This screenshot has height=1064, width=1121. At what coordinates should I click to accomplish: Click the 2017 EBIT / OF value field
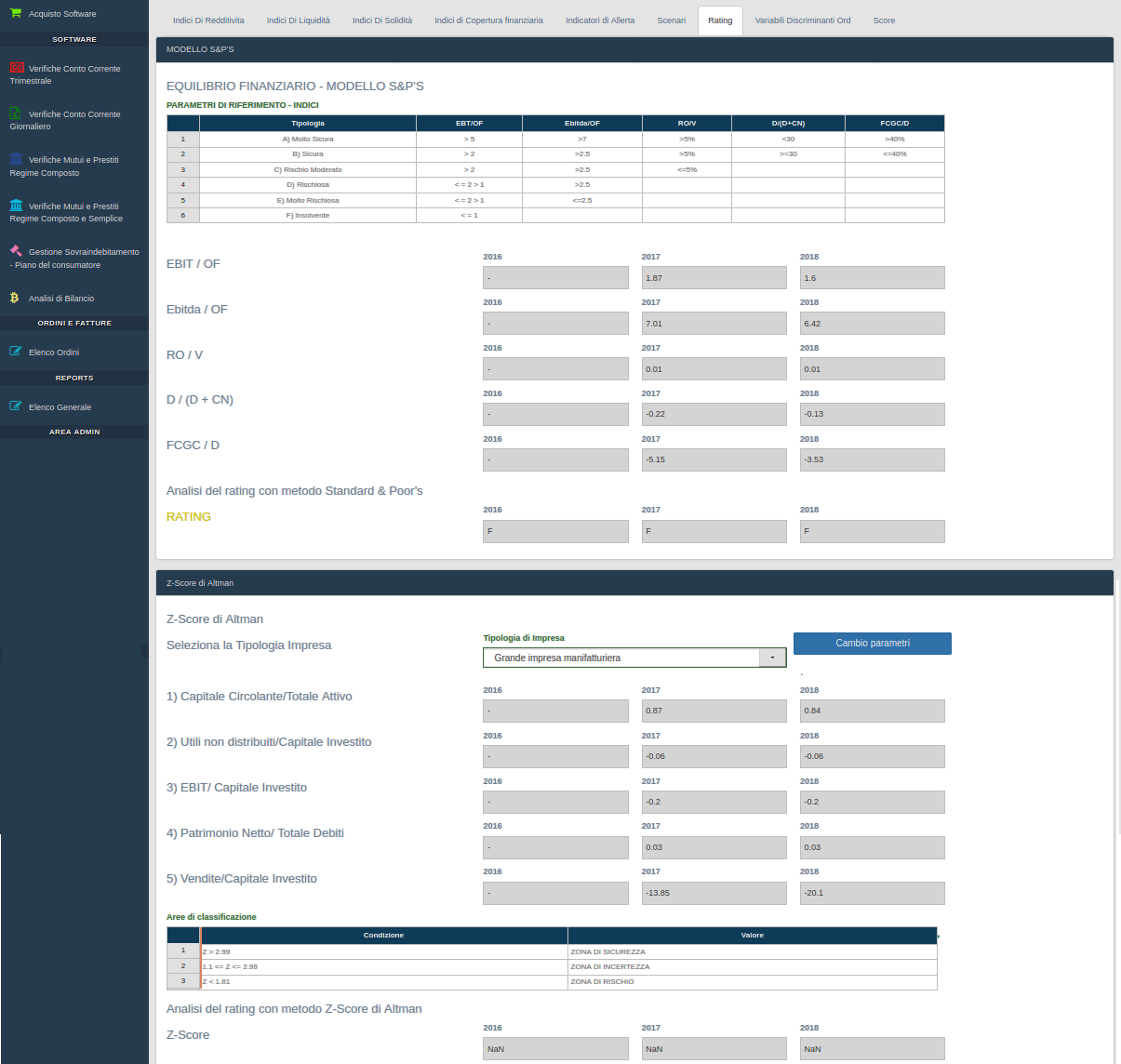point(714,278)
